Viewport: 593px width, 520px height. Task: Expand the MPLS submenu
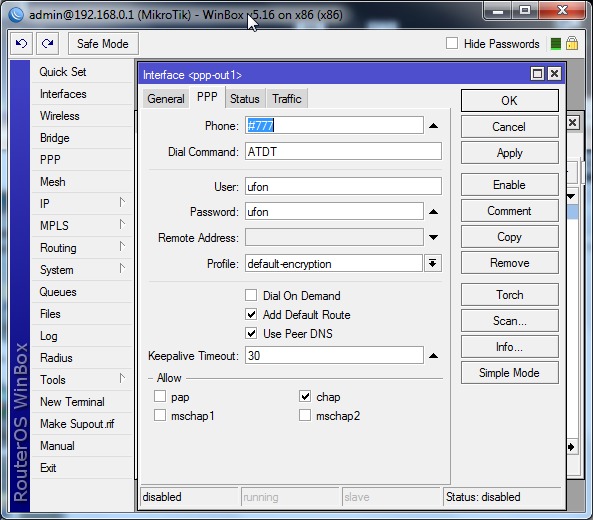coord(122,224)
